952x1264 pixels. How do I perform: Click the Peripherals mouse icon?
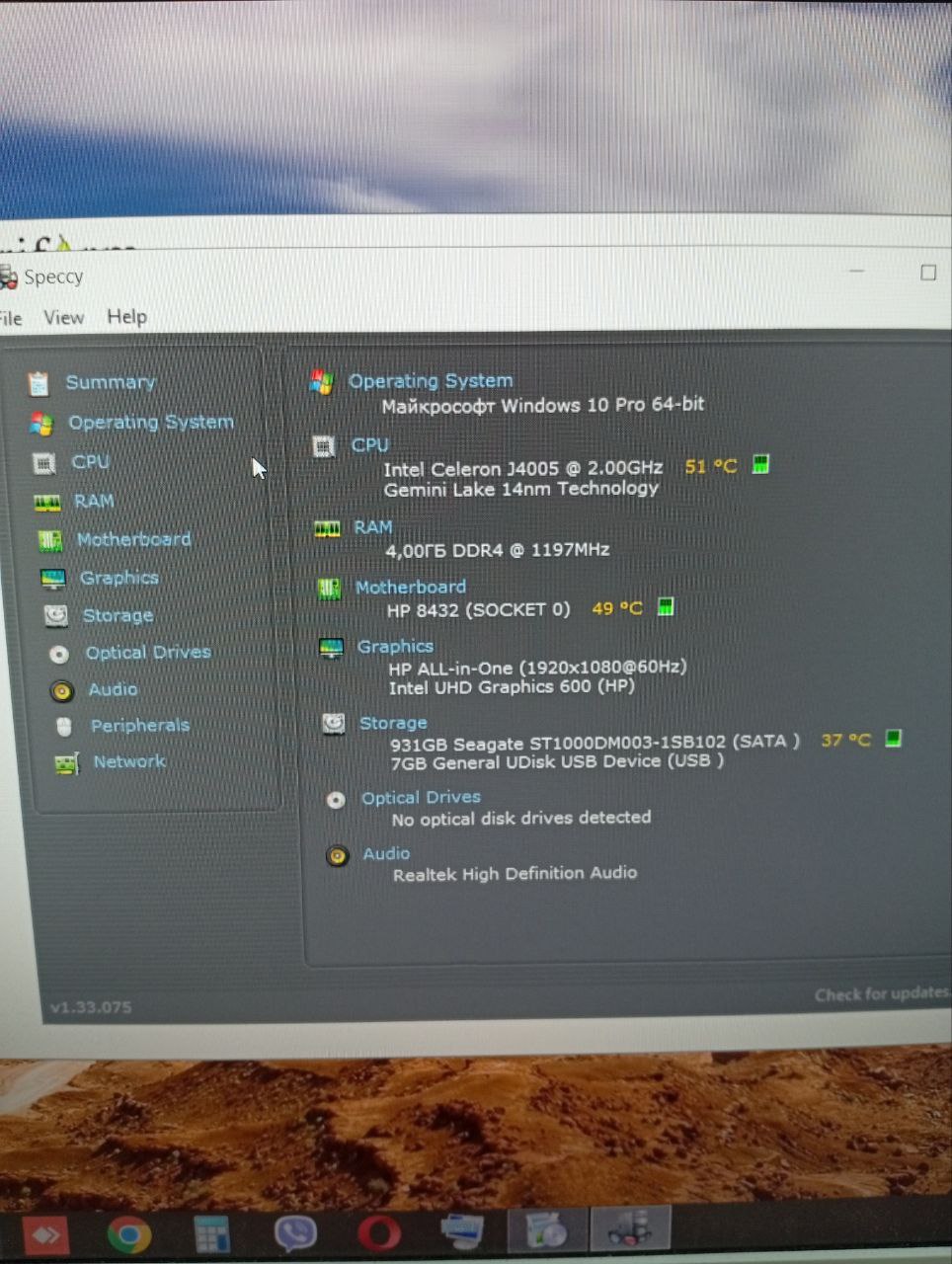pyautogui.click(x=64, y=727)
